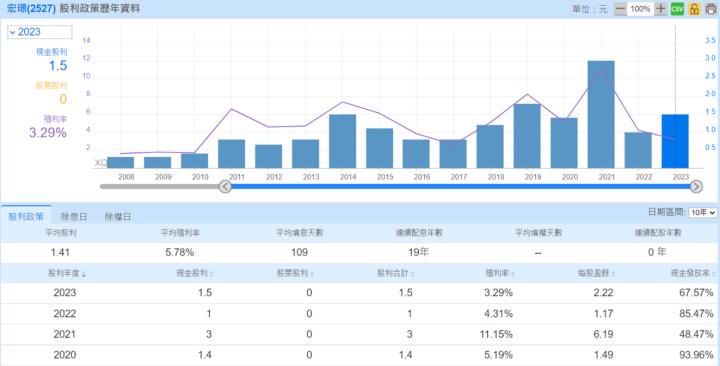Screen dimensions: 720x366
Task: Click the 1.17 EPS cell
Action: click(603, 314)
